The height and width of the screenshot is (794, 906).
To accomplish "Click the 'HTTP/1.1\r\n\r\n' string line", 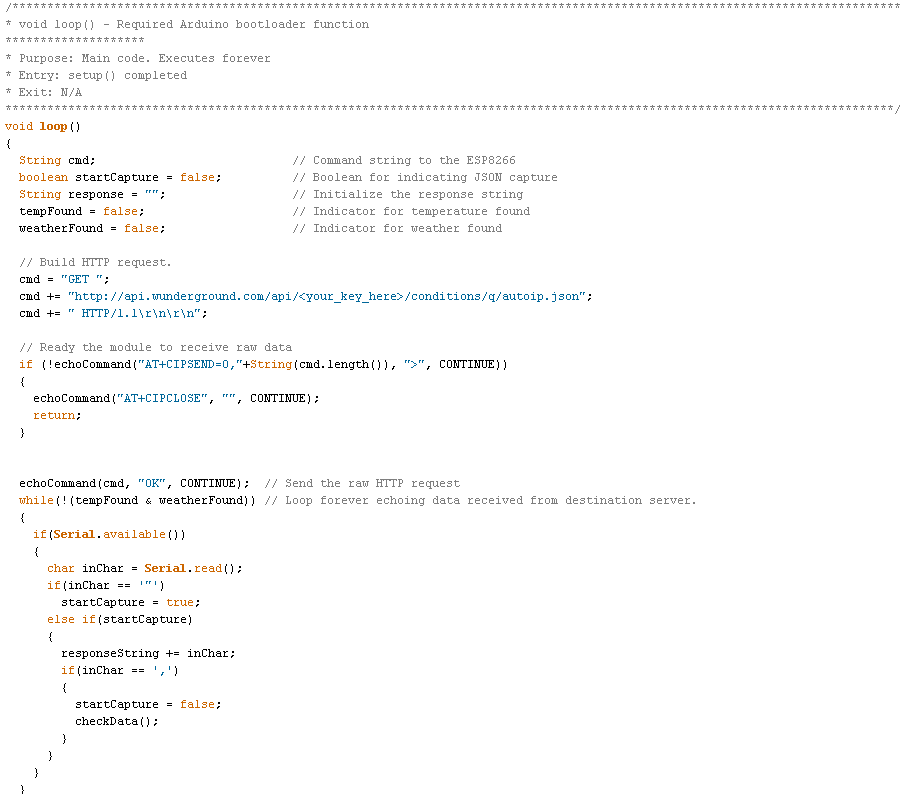I will [113, 313].
